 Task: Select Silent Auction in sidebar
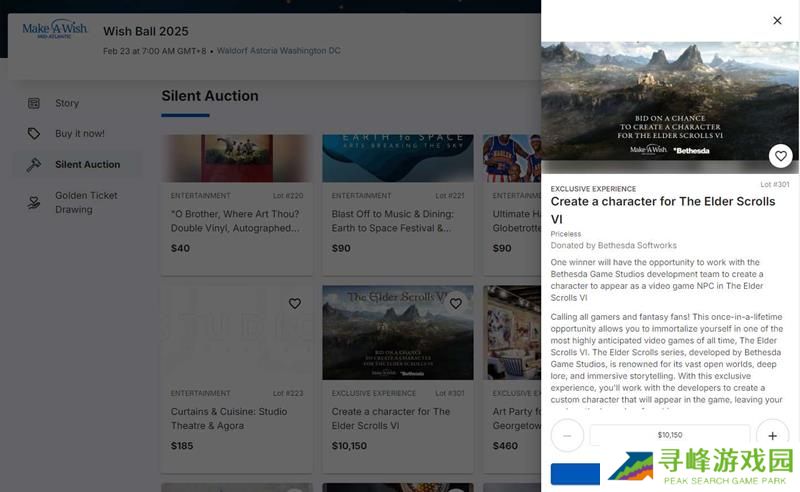pos(87,165)
